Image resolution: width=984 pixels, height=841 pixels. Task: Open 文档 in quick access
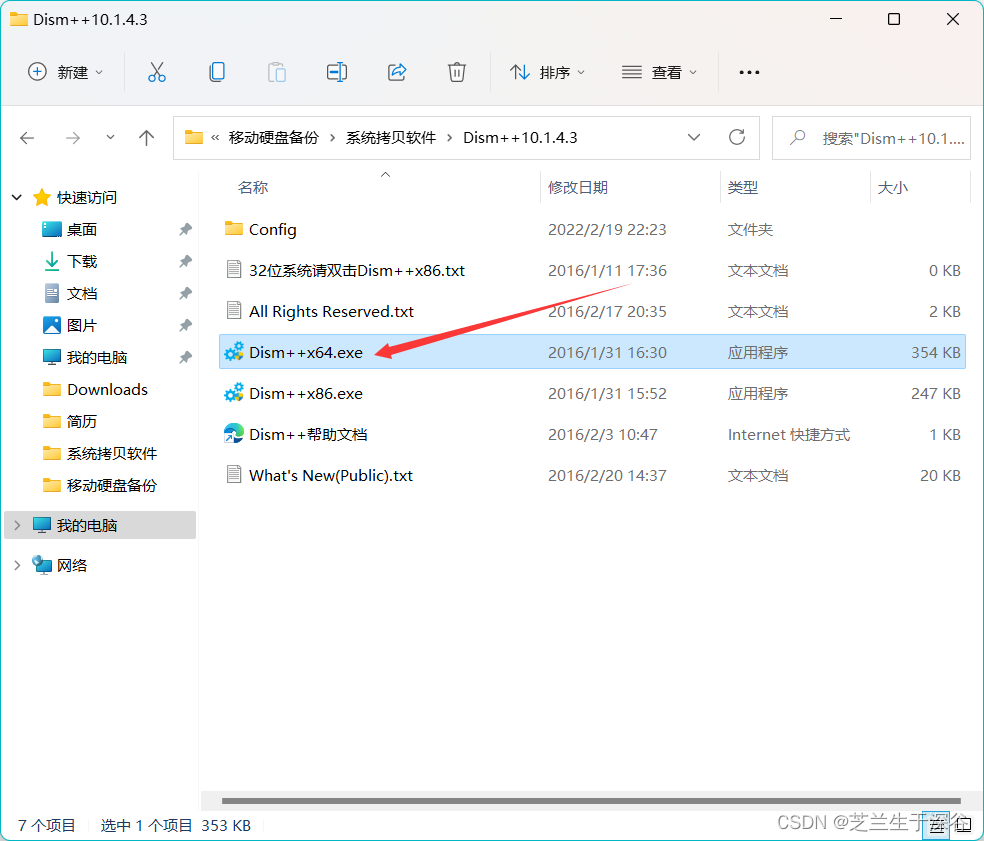point(82,294)
